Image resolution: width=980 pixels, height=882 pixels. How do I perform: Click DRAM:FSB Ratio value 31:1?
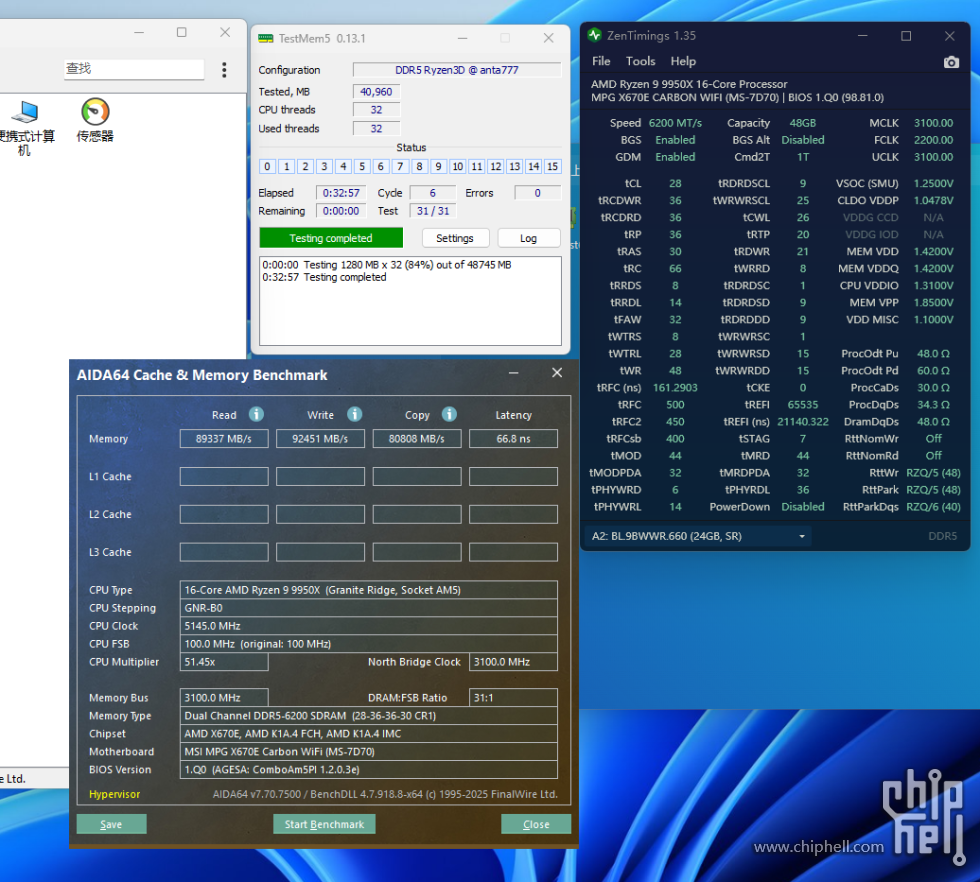click(x=513, y=698)
